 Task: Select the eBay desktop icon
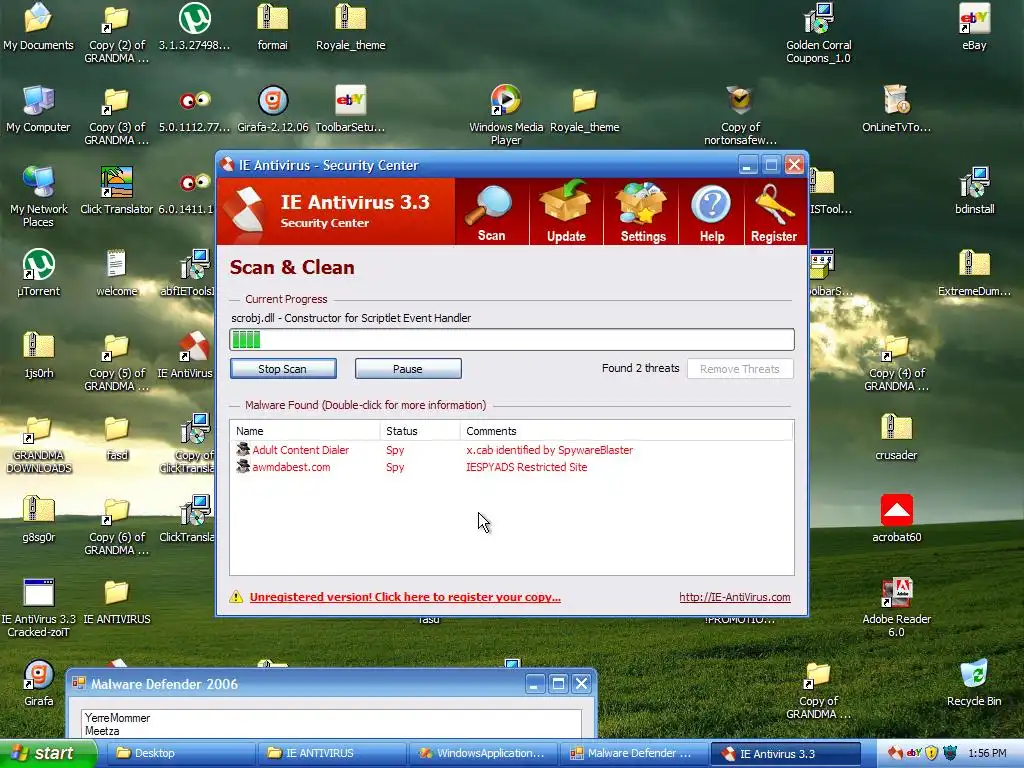tap(974, 28)
